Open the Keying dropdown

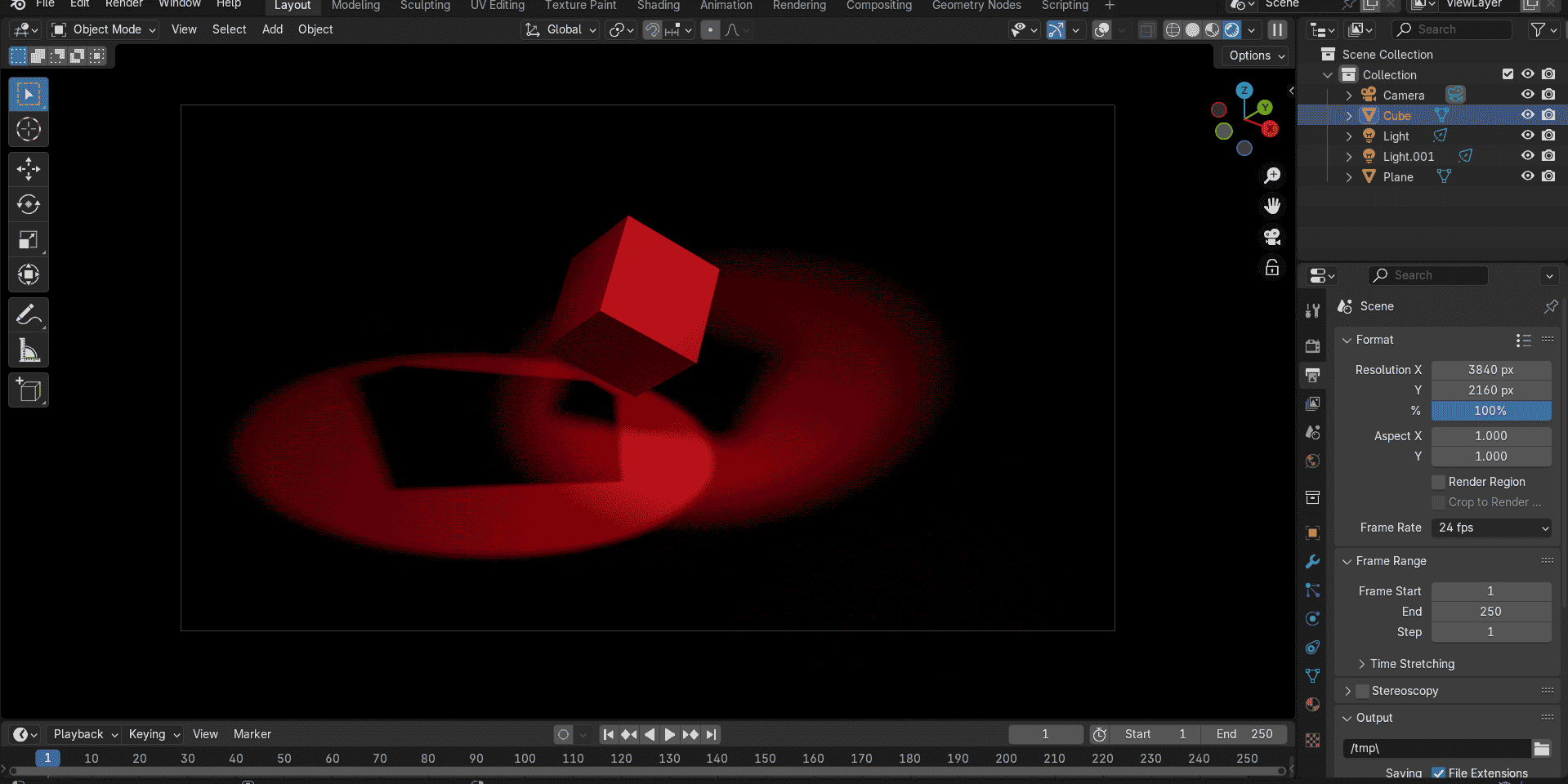pos(154,734)
